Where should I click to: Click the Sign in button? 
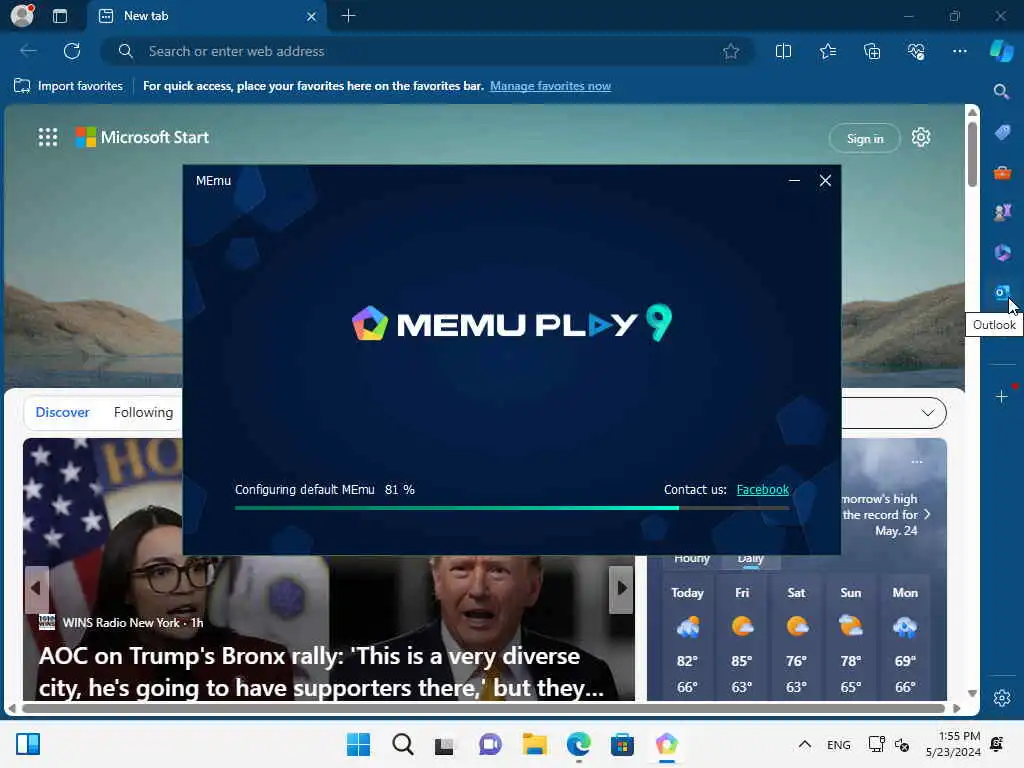(x=865, y=138)
